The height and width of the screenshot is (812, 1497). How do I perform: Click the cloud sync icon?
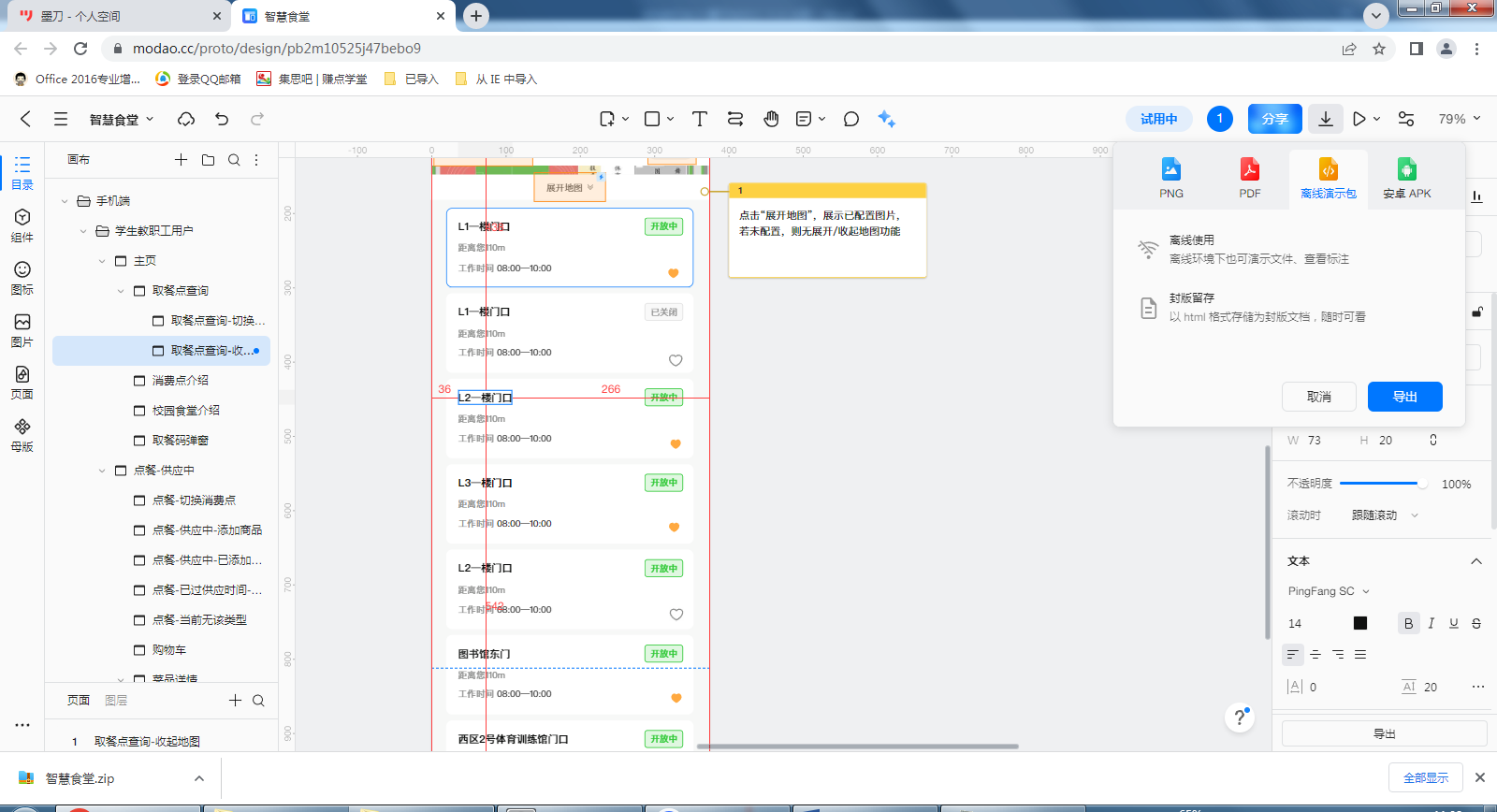pos(186,119)
